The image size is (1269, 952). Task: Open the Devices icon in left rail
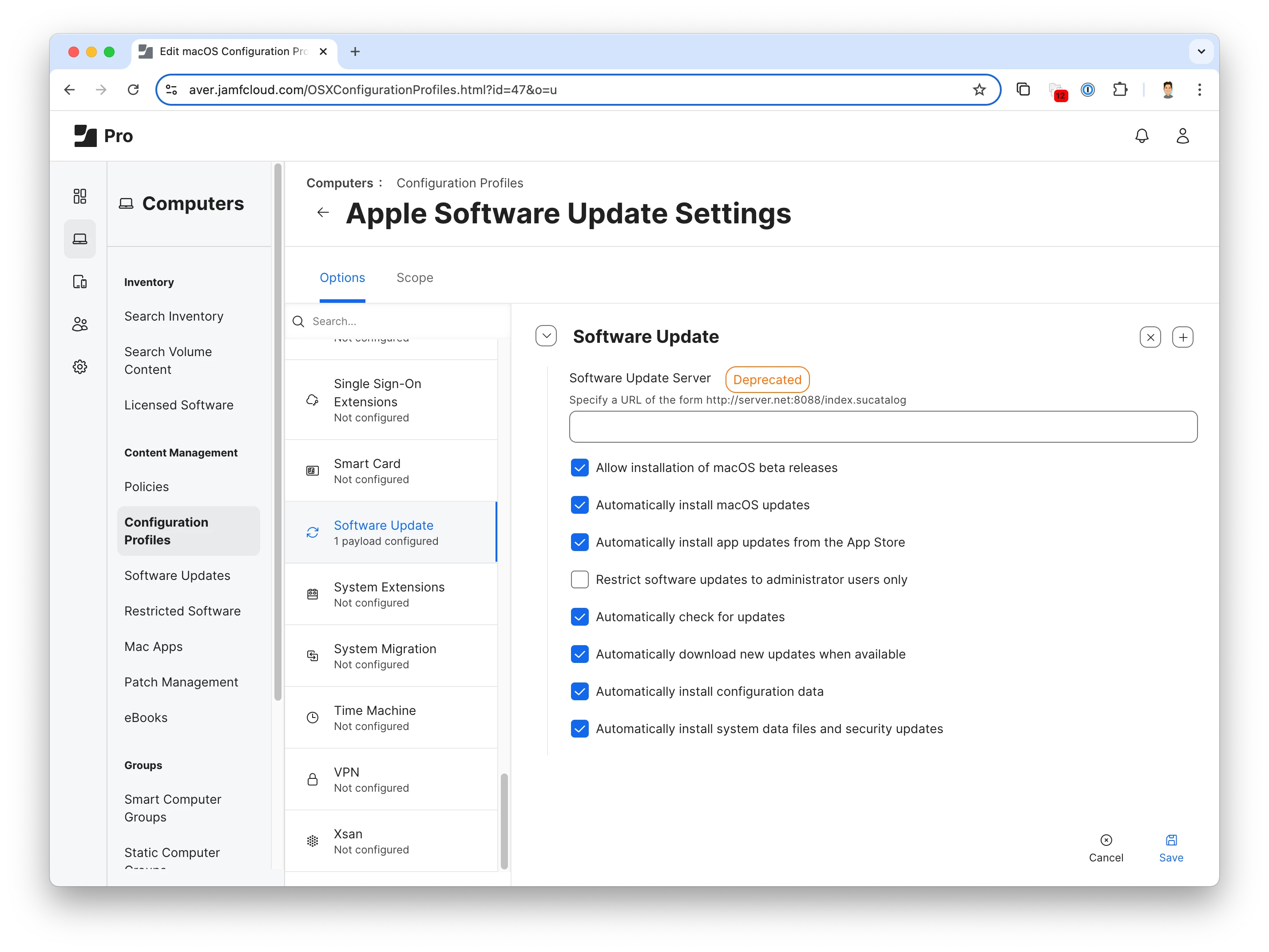point(80,282)
